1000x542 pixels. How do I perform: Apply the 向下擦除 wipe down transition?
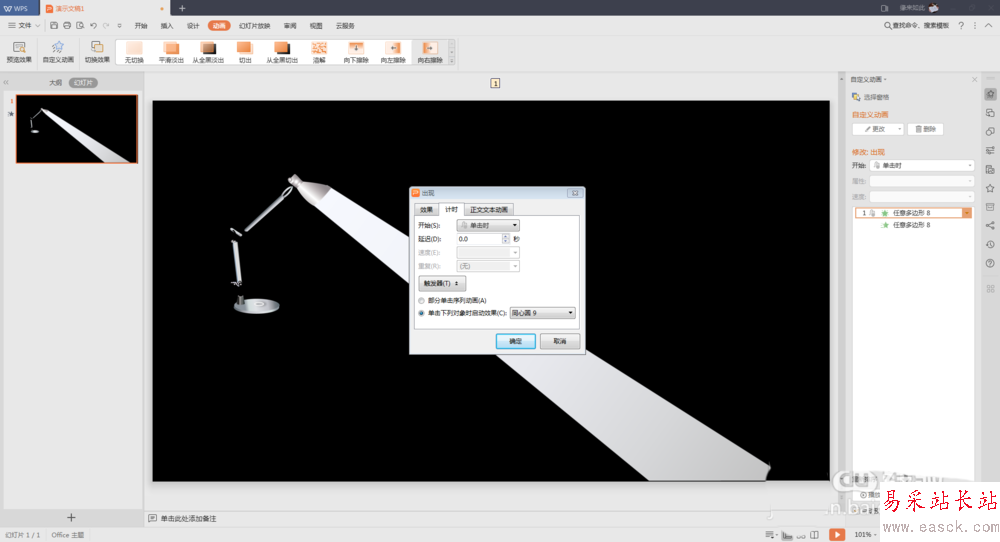point(356,52)
